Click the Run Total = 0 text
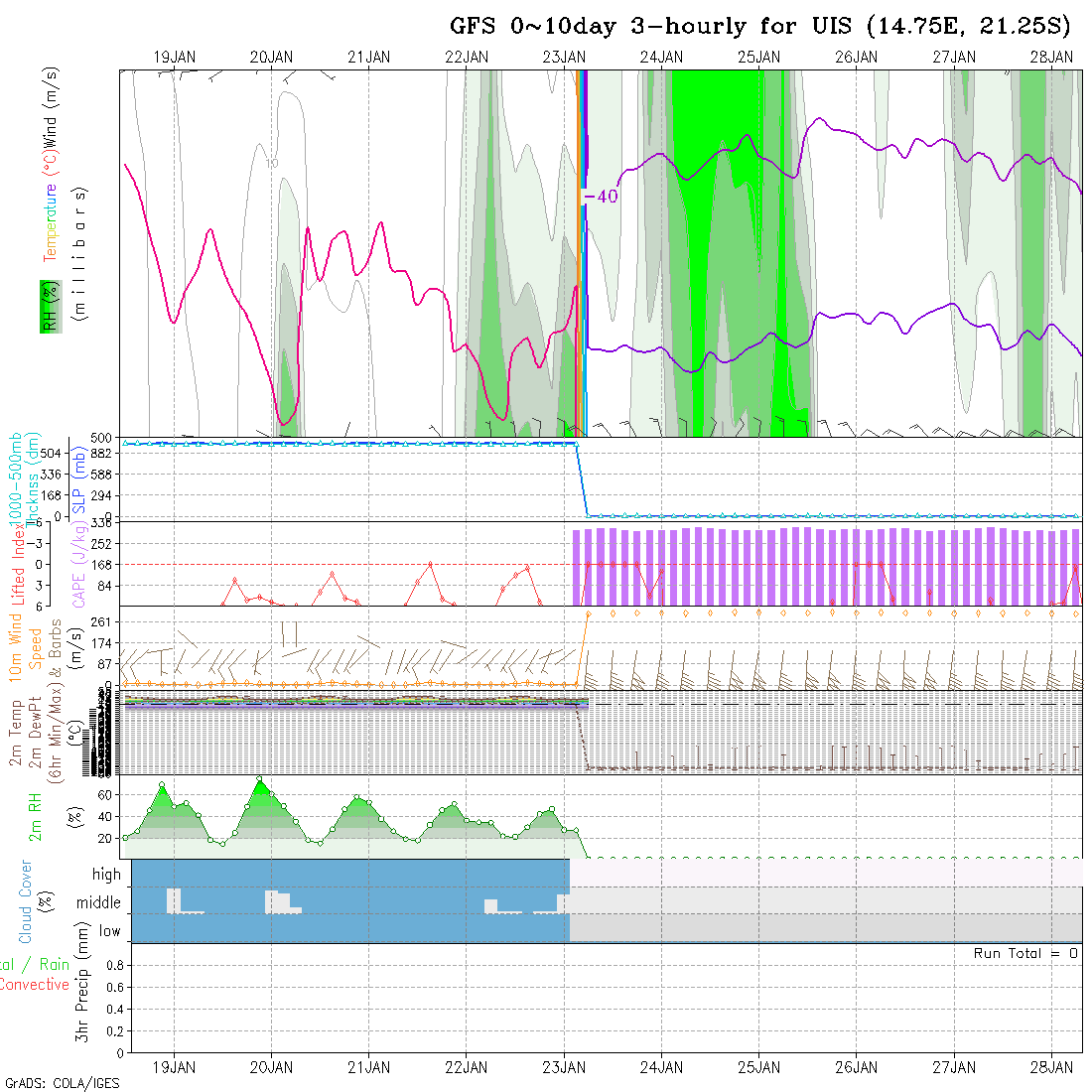 pyautogui.click(x=1025, y=953)
